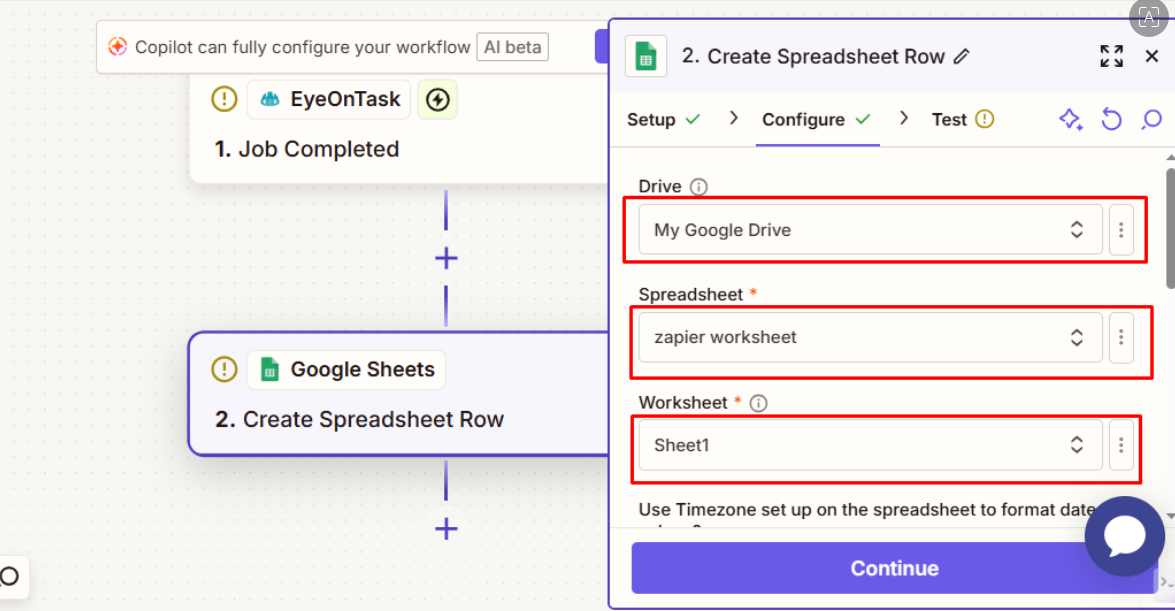Click the lightning bolt trigger icon
The image size is (1175, 611).
[437, 100]
